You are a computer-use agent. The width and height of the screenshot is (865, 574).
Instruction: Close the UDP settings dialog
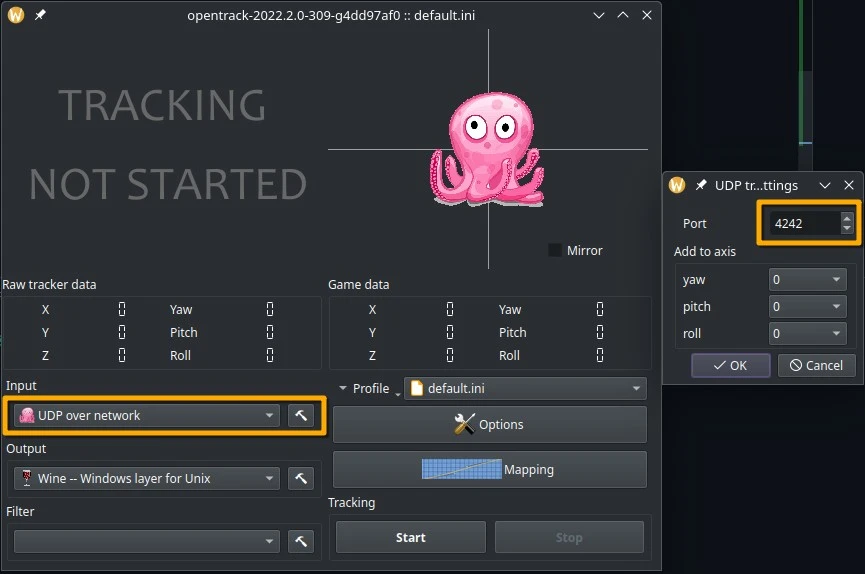click(849, 185)
